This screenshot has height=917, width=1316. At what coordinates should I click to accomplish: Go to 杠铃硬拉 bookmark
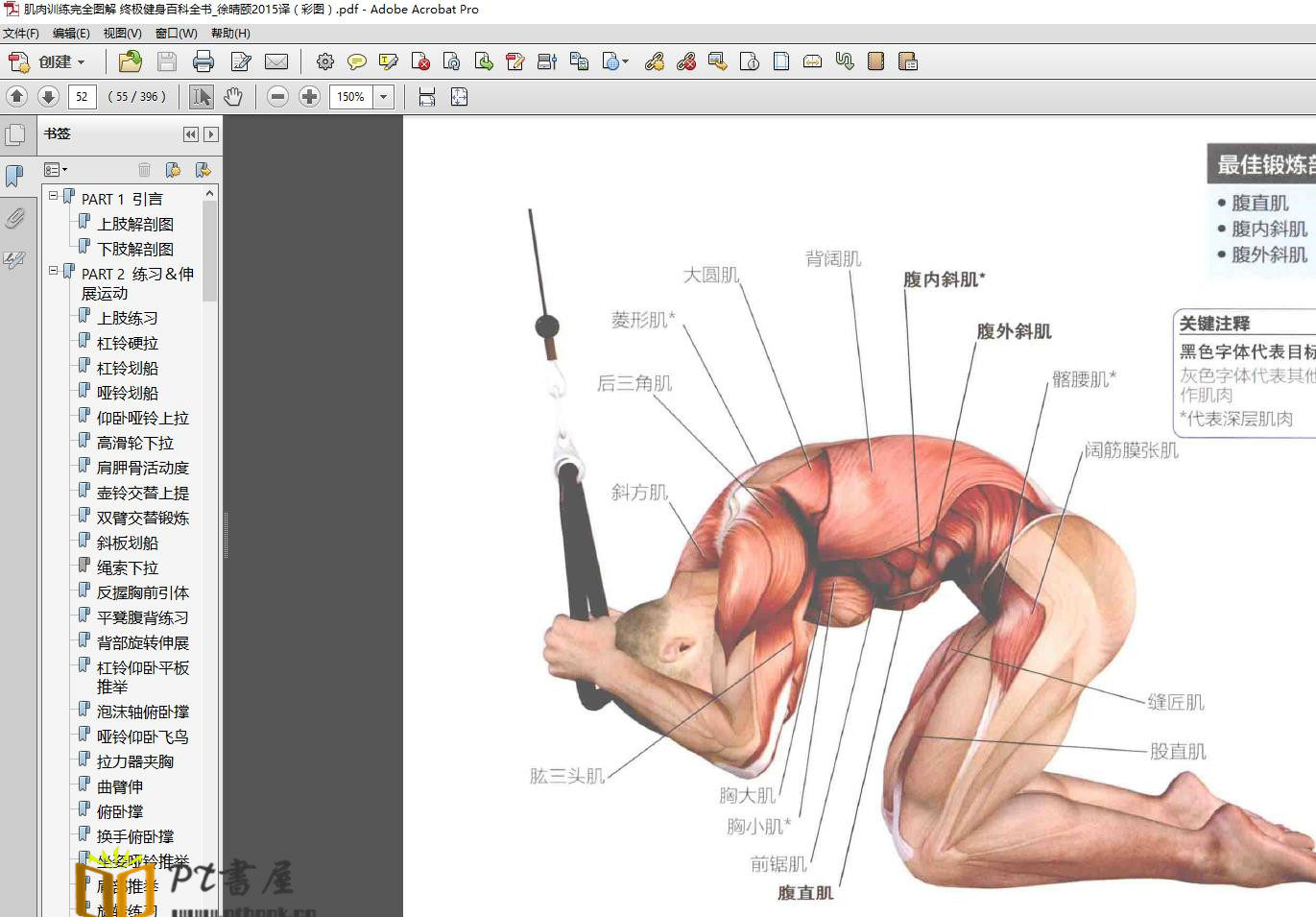coord(128,343)
